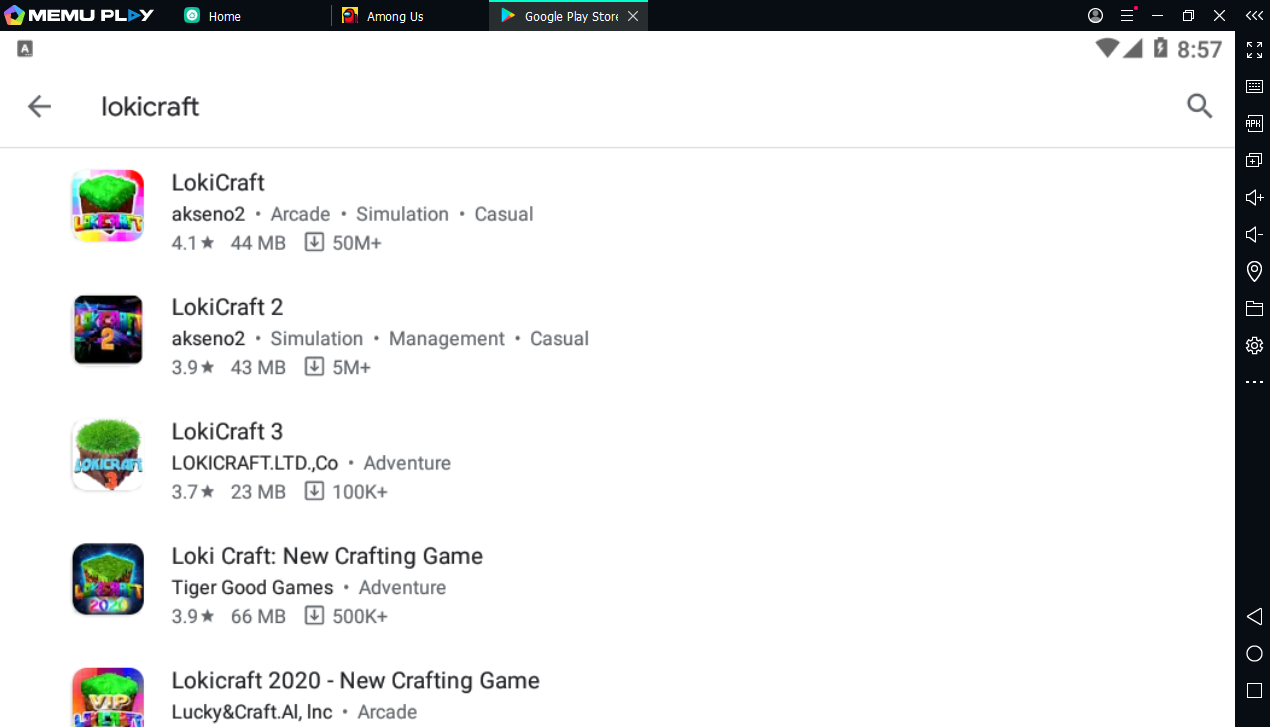Viewport: 1270px width, 727px height.
Task: Click the 4.1 star rating
Action: (x=193, y=243)
